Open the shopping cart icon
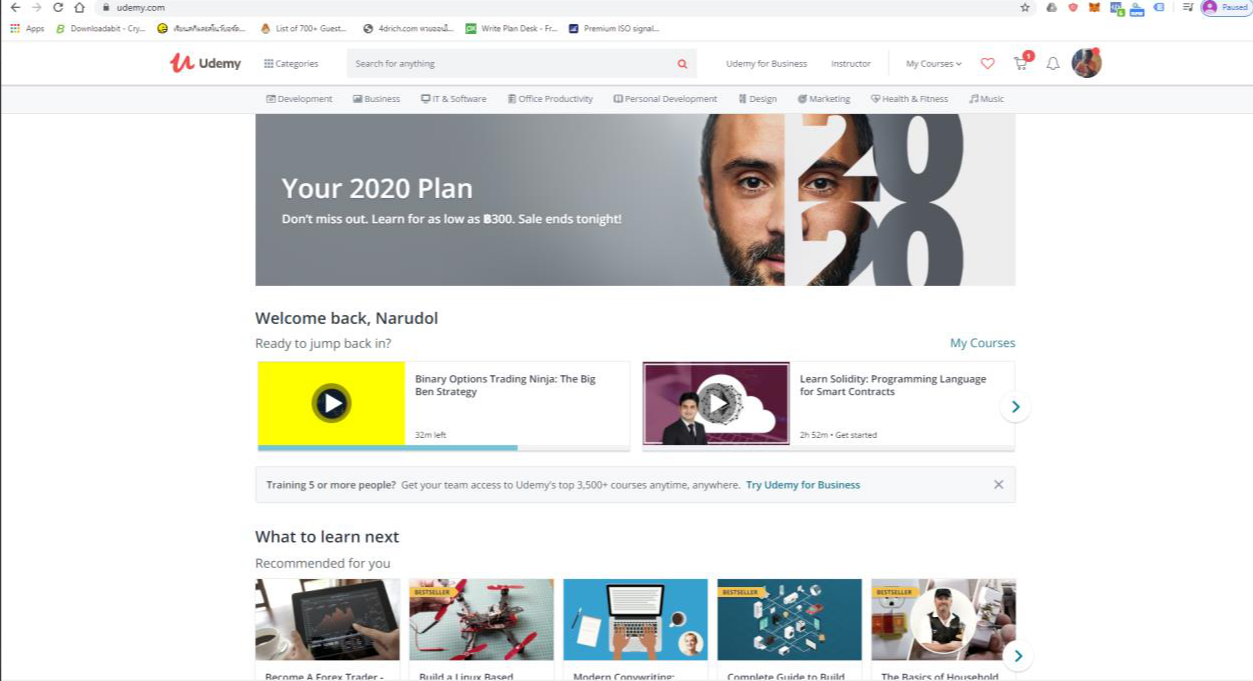Viewport: 1253px width, 681px height. (1020, 63)
